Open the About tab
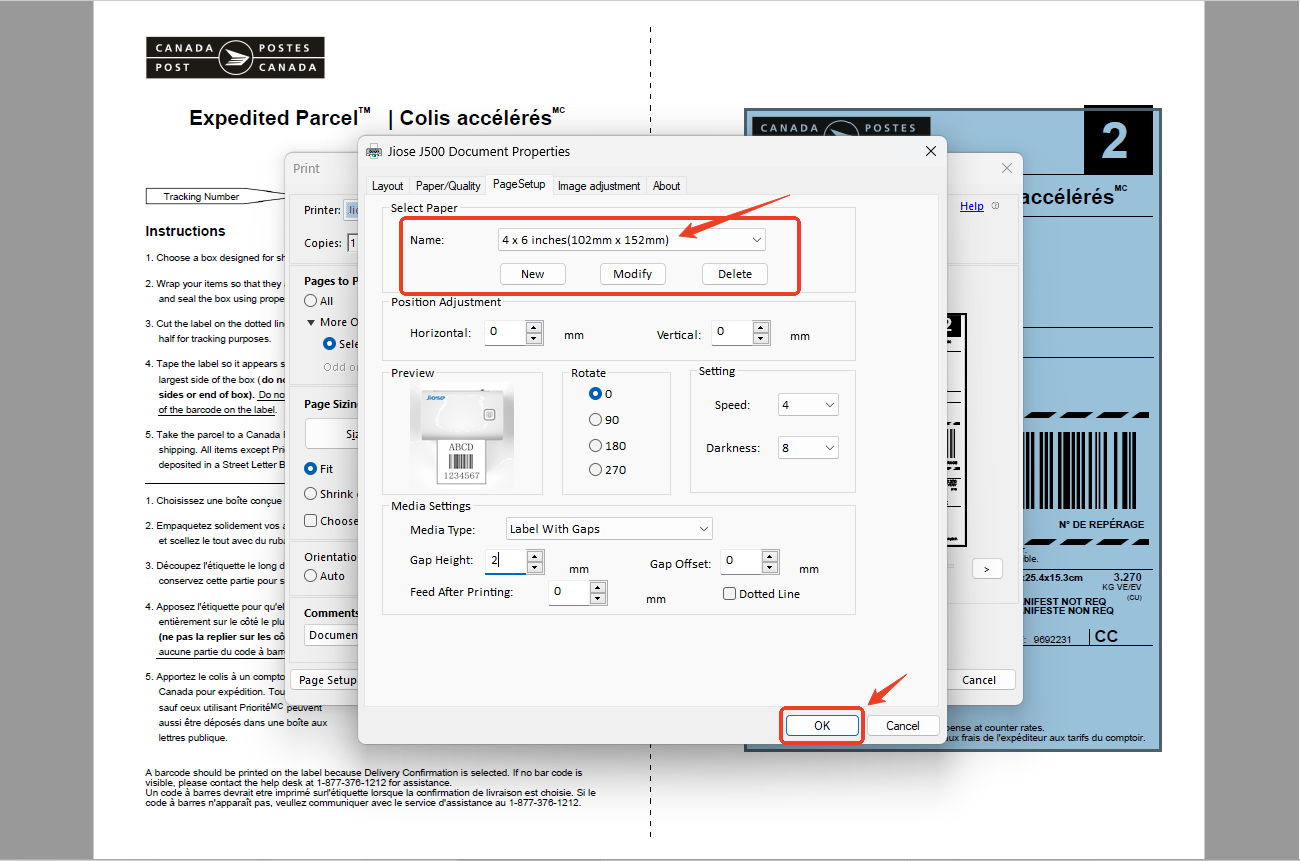 [666, 185]
